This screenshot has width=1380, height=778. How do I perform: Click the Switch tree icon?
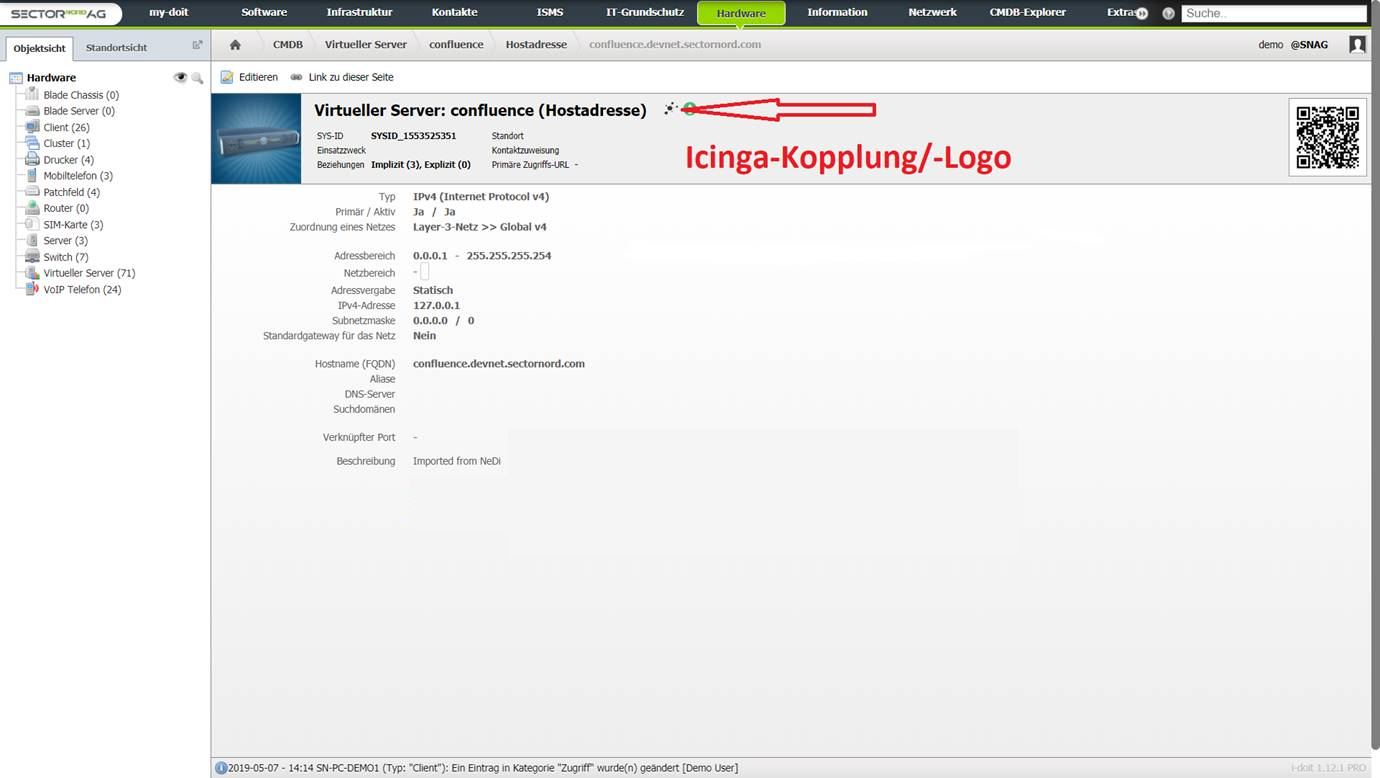point(33,257)
